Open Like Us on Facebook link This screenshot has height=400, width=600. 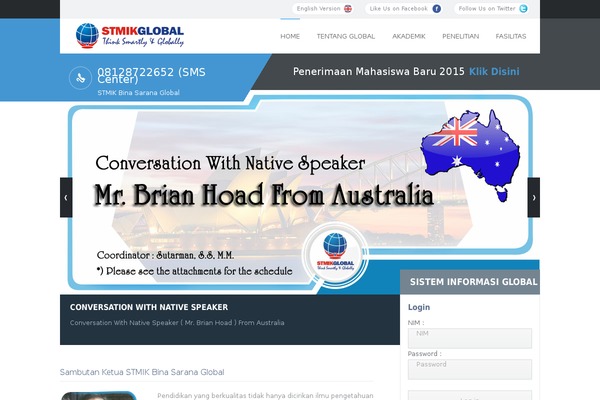404,9
